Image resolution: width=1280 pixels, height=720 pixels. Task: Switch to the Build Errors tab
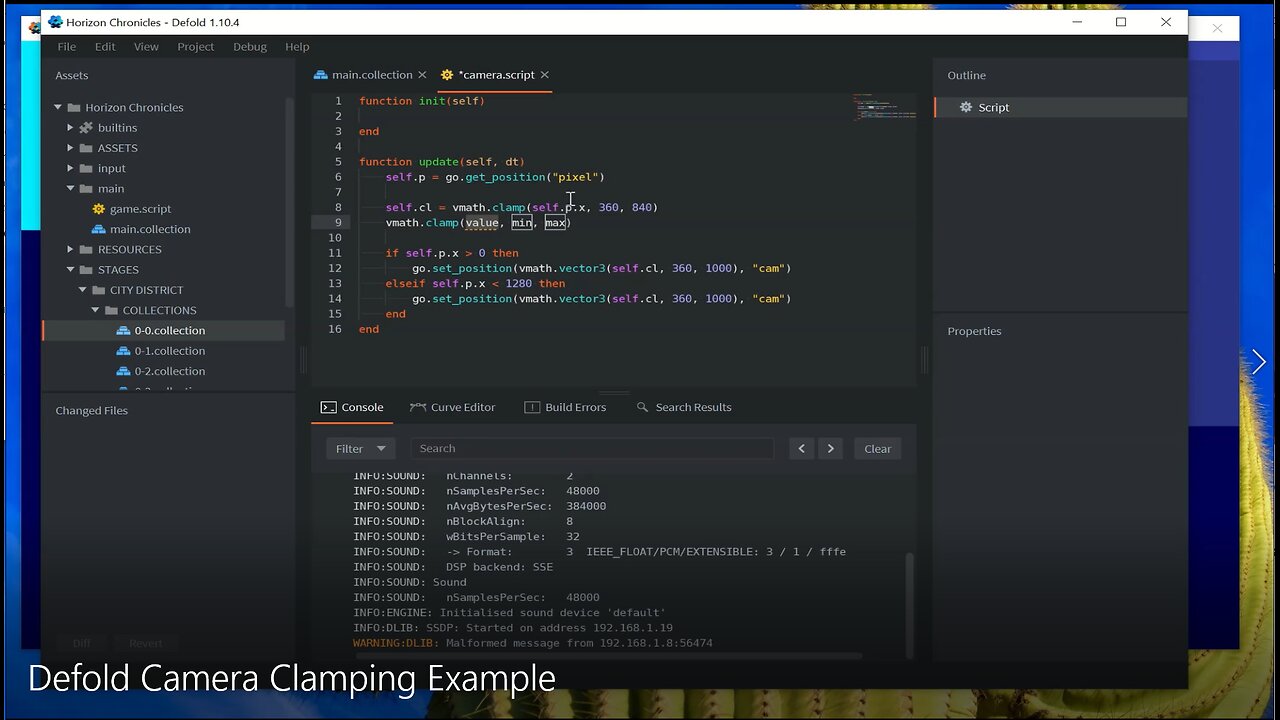click(x=565, y=407)
